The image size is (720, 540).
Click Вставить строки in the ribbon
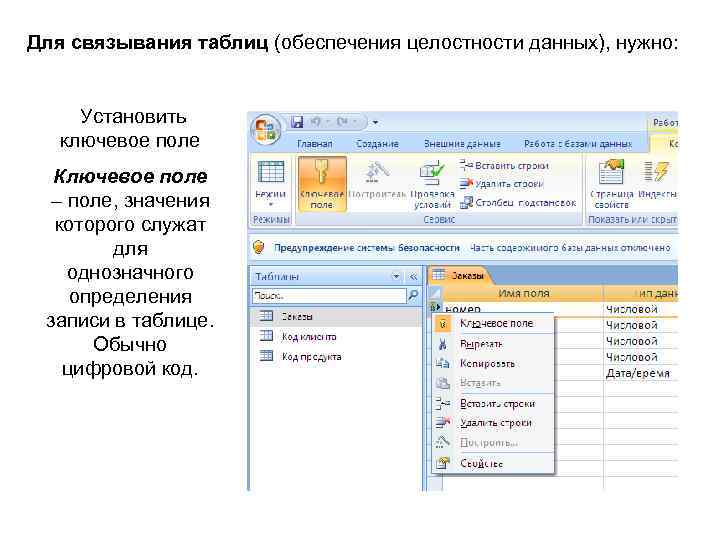click(x=505, y=166)
